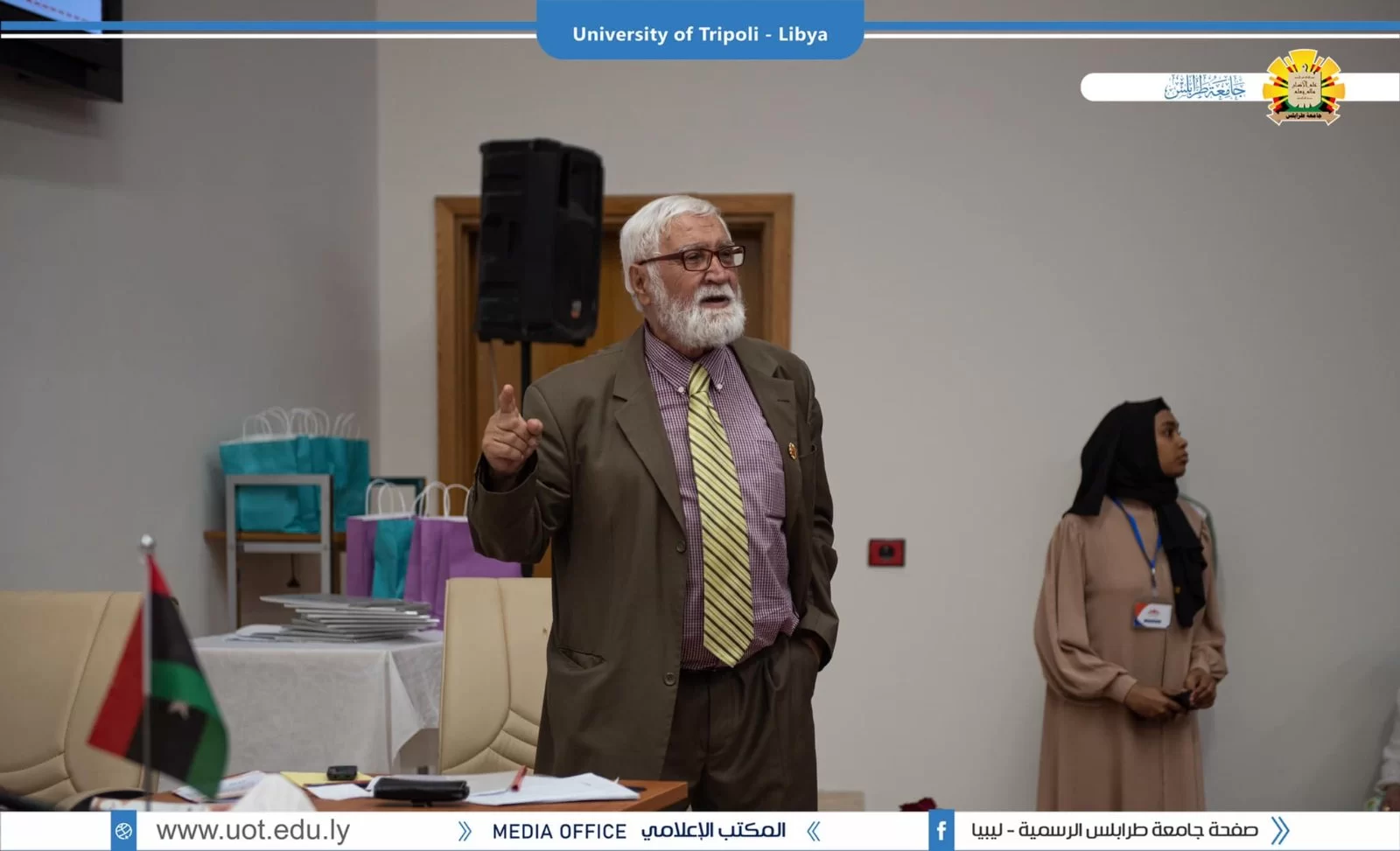The height and width of the screenshot is (851, 1400).
Task: Click the red wall switch plate
Action: [x=885, y=552]
